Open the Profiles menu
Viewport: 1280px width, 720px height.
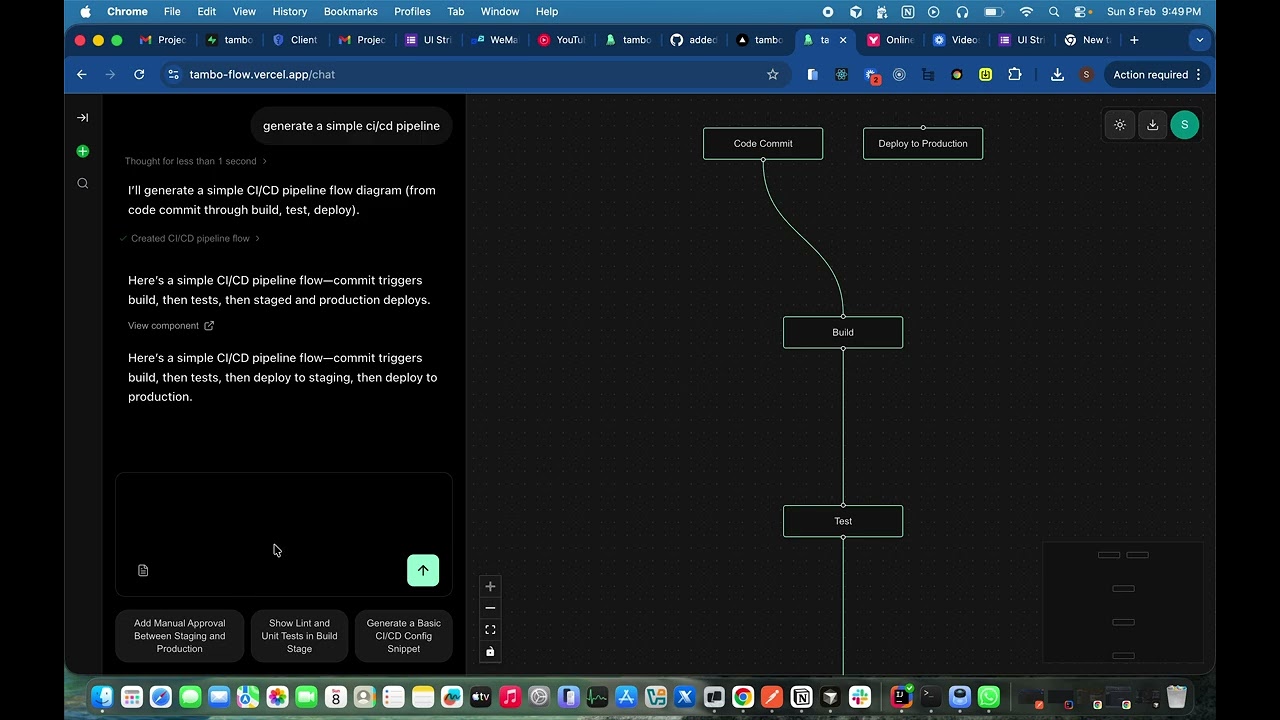point(412,12)
